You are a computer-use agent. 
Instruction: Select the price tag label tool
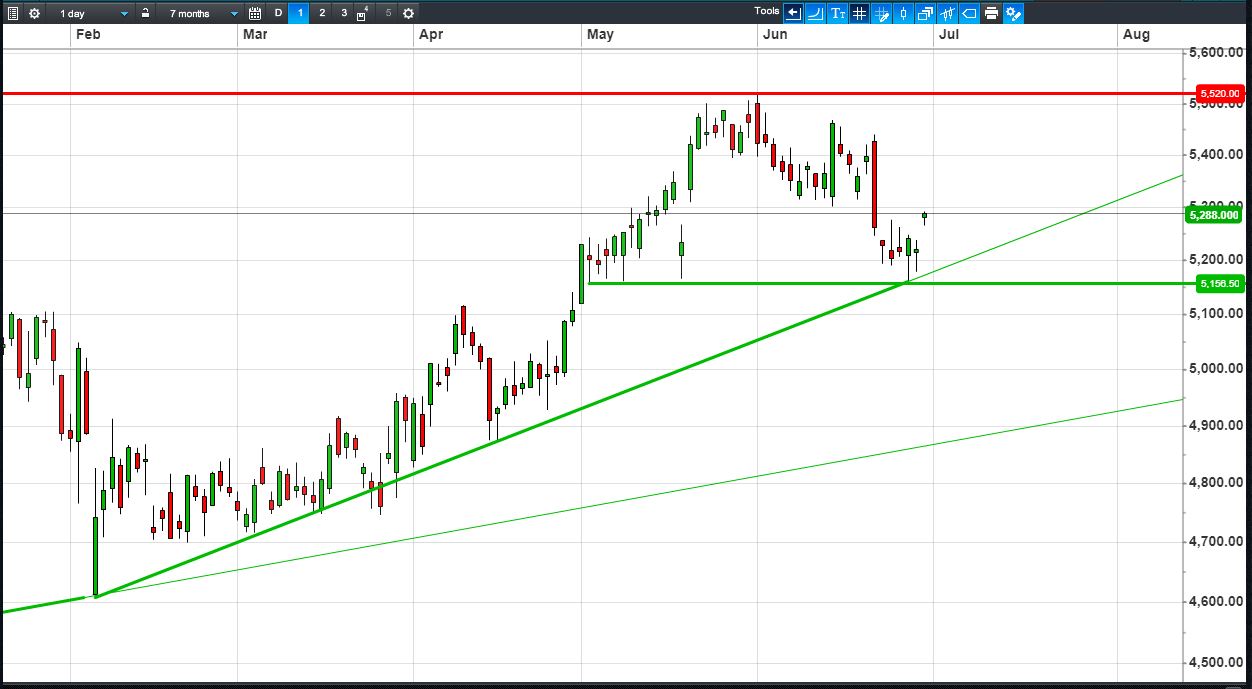[x=969, y=13]
